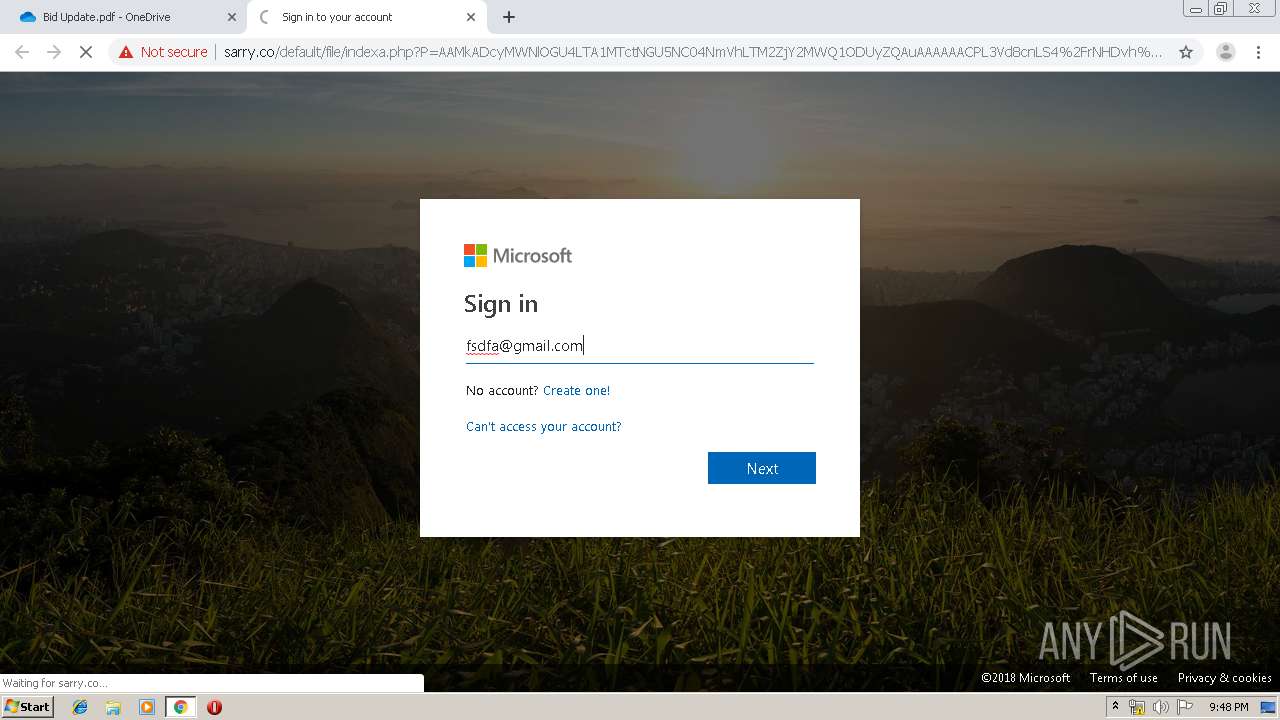Open File Explorer from the taskbar

click(113, 707)
